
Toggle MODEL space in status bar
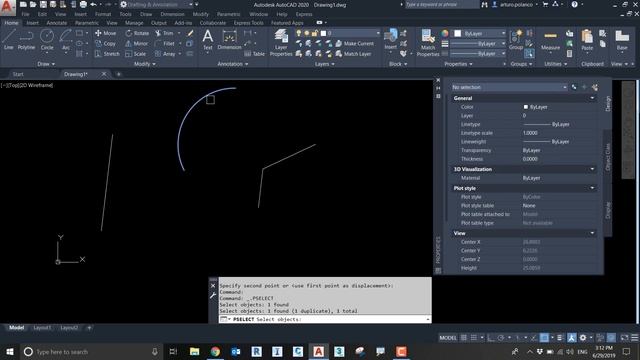coord(448,338)
